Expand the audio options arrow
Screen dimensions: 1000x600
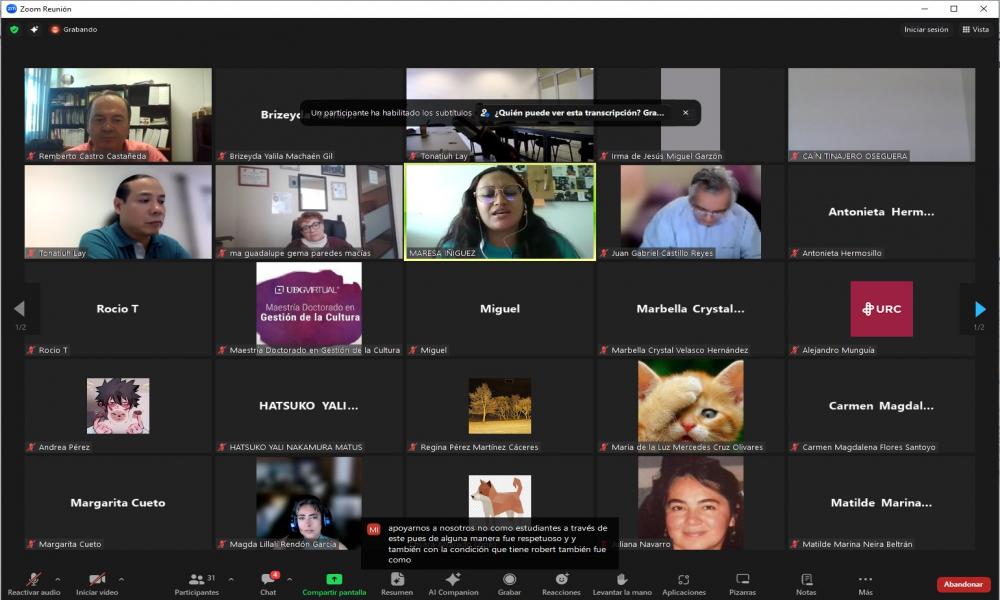pos(57,579)
